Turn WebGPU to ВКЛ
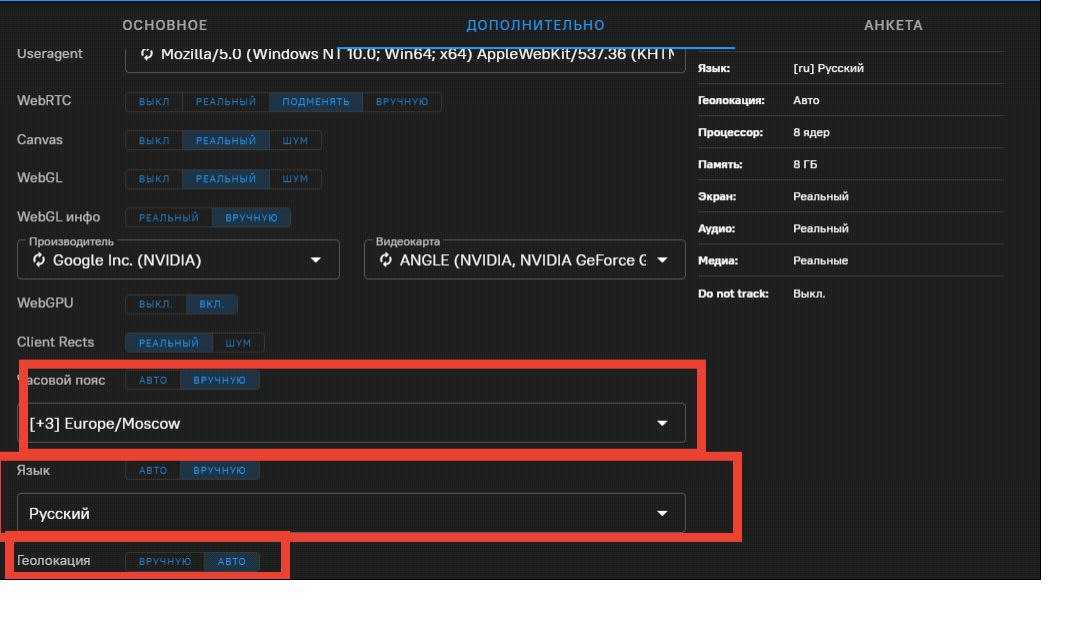This screenshot has width=1067, height=637. [x=212, y=304]
